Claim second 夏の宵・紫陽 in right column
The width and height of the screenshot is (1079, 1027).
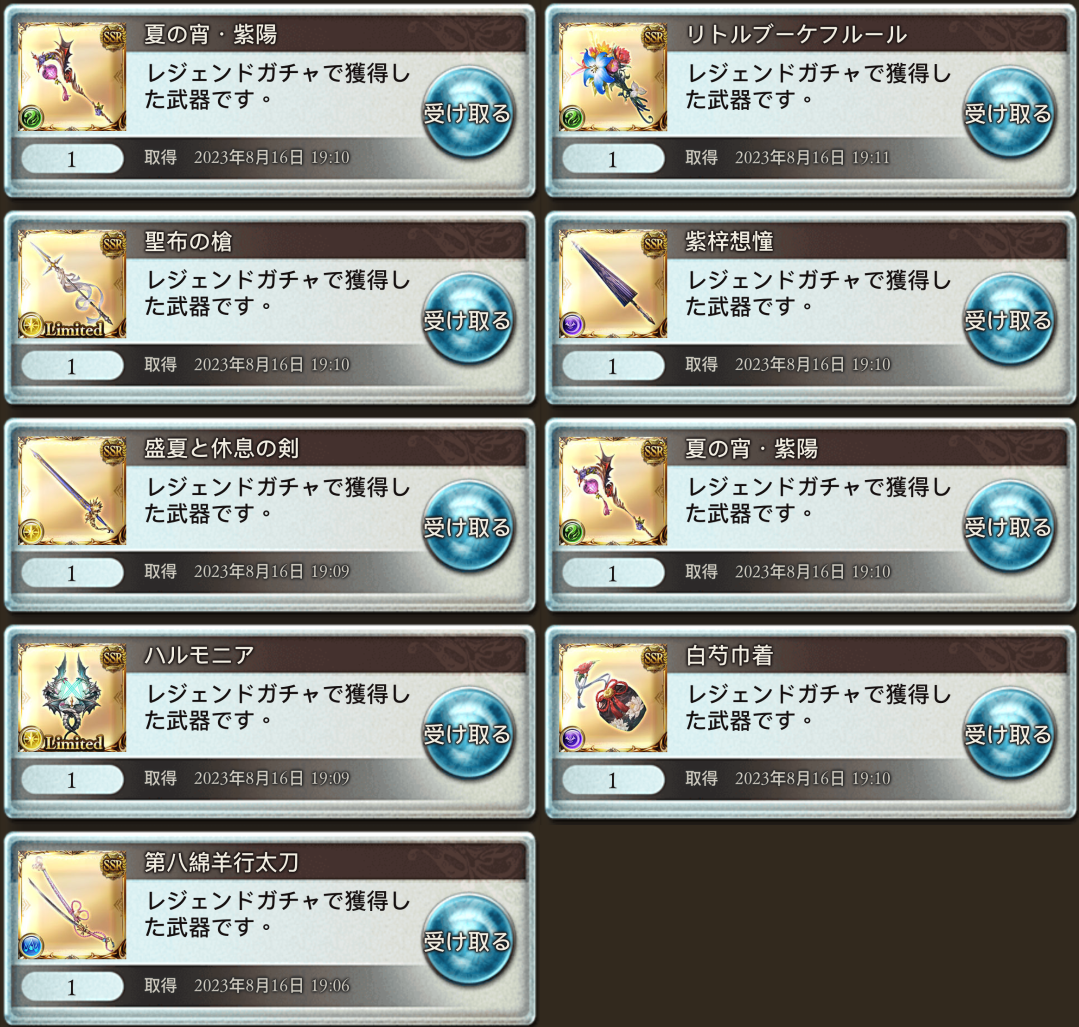[1008, 527]
